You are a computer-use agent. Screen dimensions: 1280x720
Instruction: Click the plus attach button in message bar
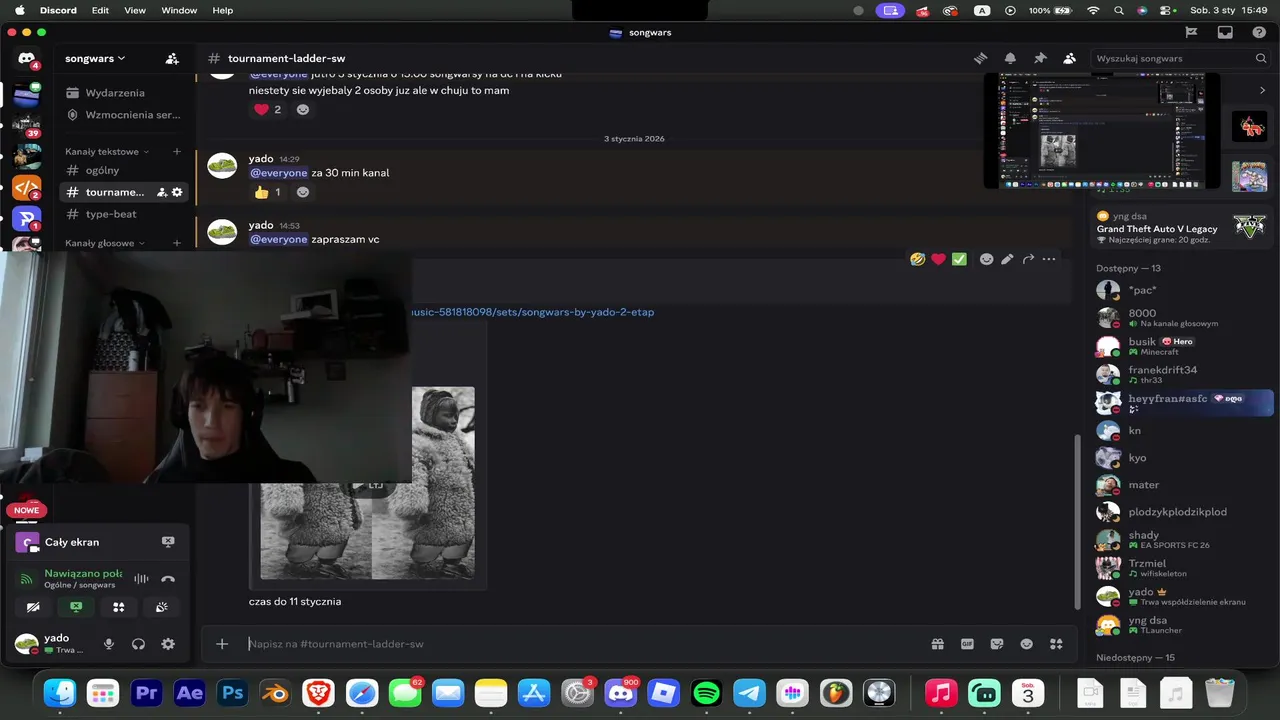(x=222, y=644)
